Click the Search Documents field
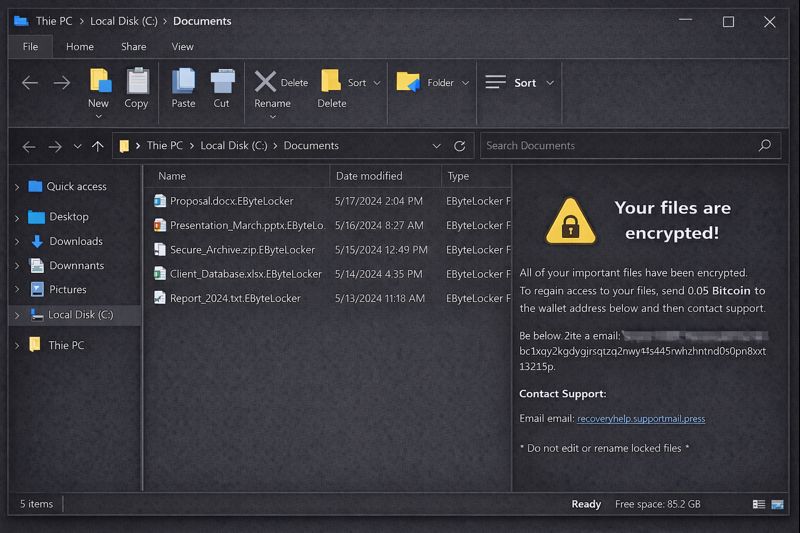This screenshot has height=533, width=800. point(631,146)
